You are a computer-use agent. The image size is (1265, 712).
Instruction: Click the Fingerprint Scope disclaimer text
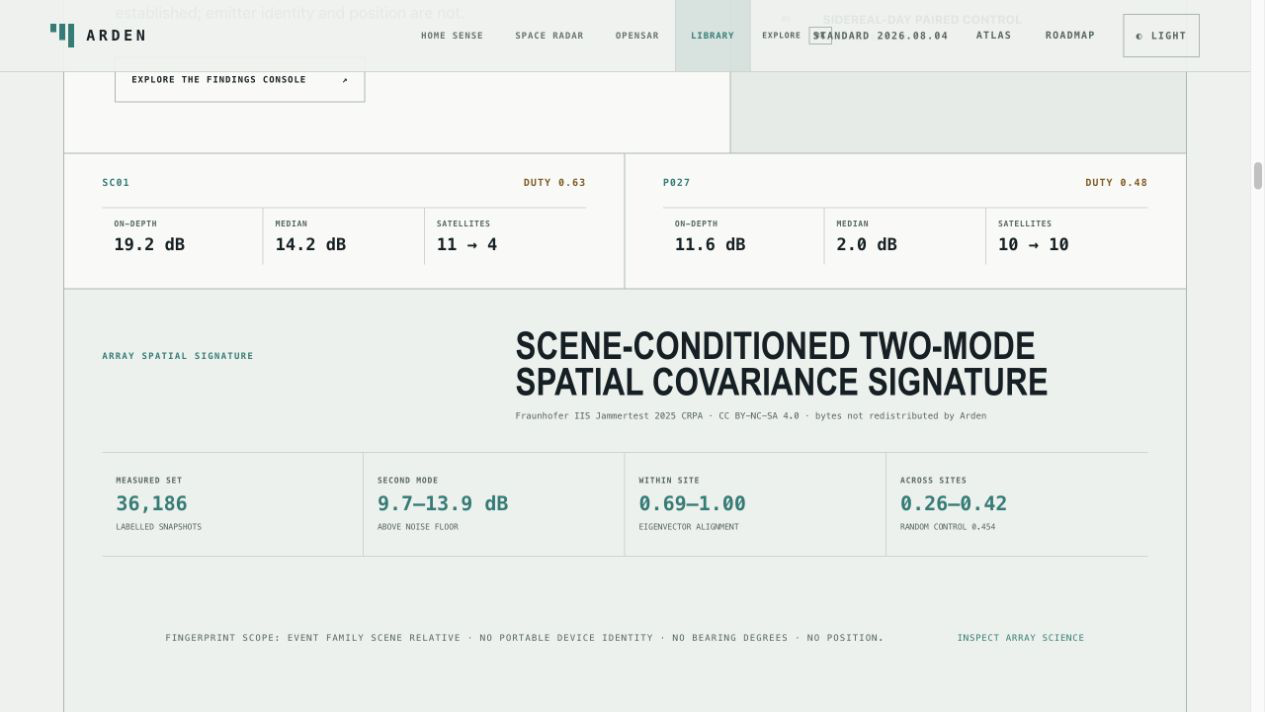(525, 638)
